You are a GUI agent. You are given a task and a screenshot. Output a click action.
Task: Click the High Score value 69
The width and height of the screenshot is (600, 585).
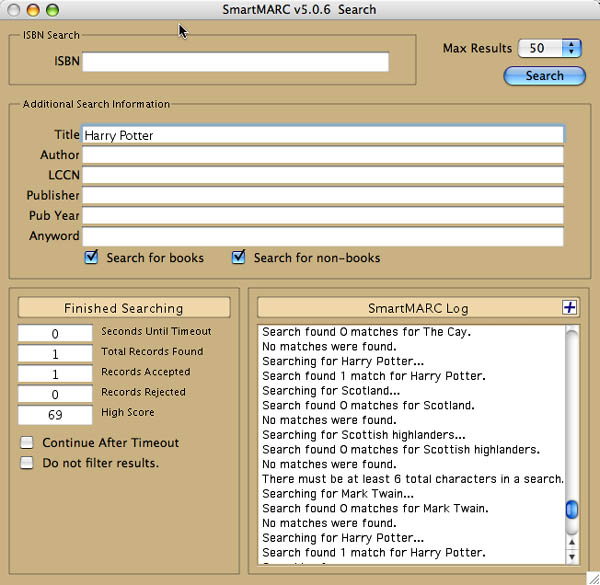pos(55,415)
